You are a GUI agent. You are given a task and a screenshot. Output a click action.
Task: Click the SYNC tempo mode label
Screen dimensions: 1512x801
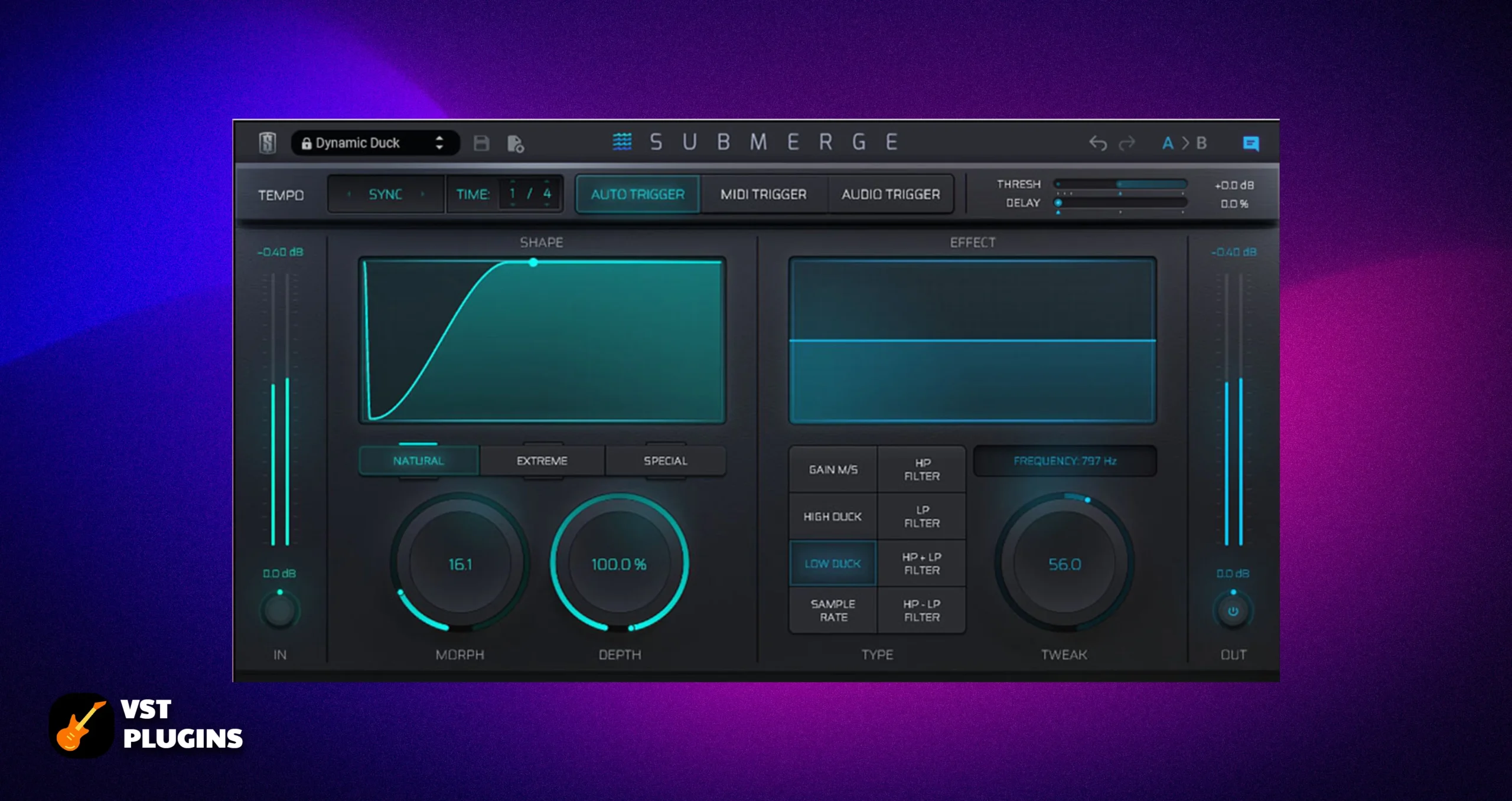click(386, 194)
